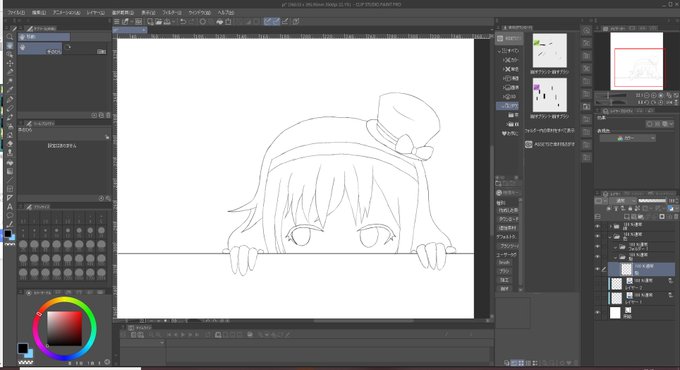Open the レイヤー (Layer) menu
680x370 pixels.
point(95,13)
